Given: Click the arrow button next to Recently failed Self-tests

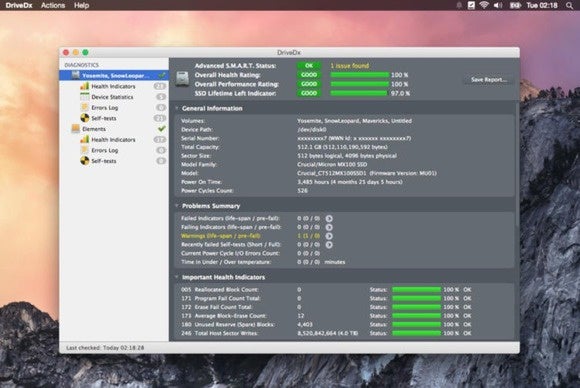Looking at the screenshot, I should click(x=329, y=244).
